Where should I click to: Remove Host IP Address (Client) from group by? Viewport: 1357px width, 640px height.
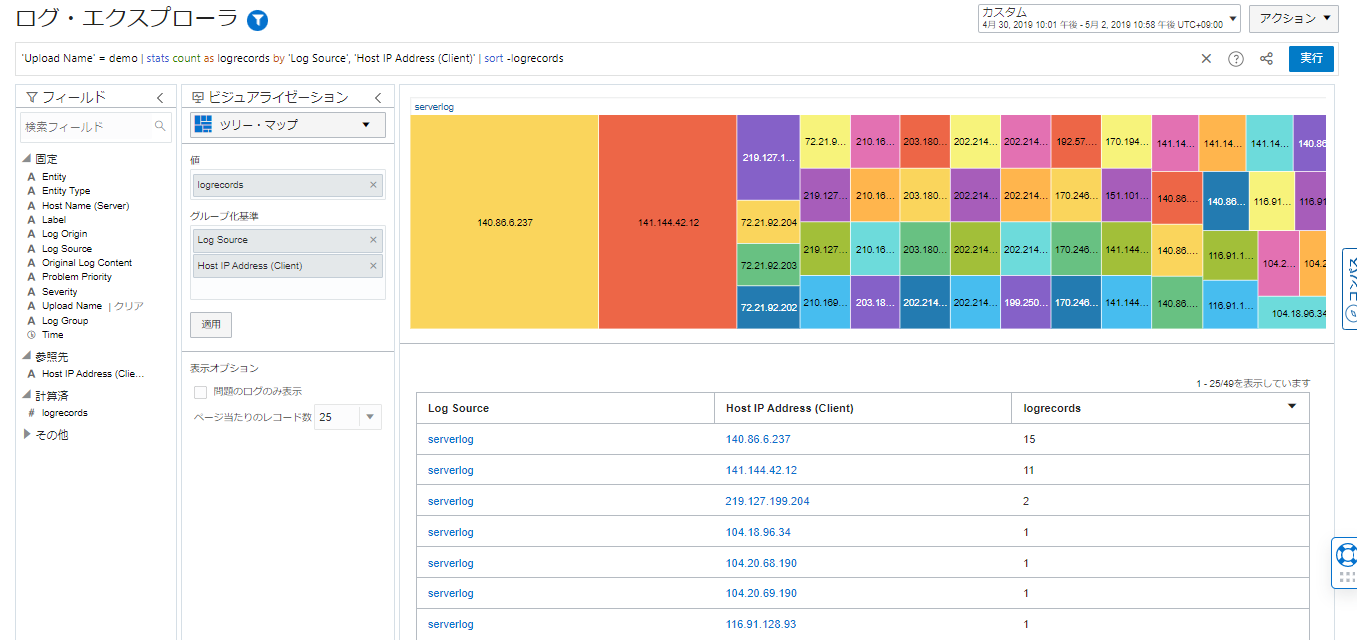pyautogui.click(x=373, y=266)
